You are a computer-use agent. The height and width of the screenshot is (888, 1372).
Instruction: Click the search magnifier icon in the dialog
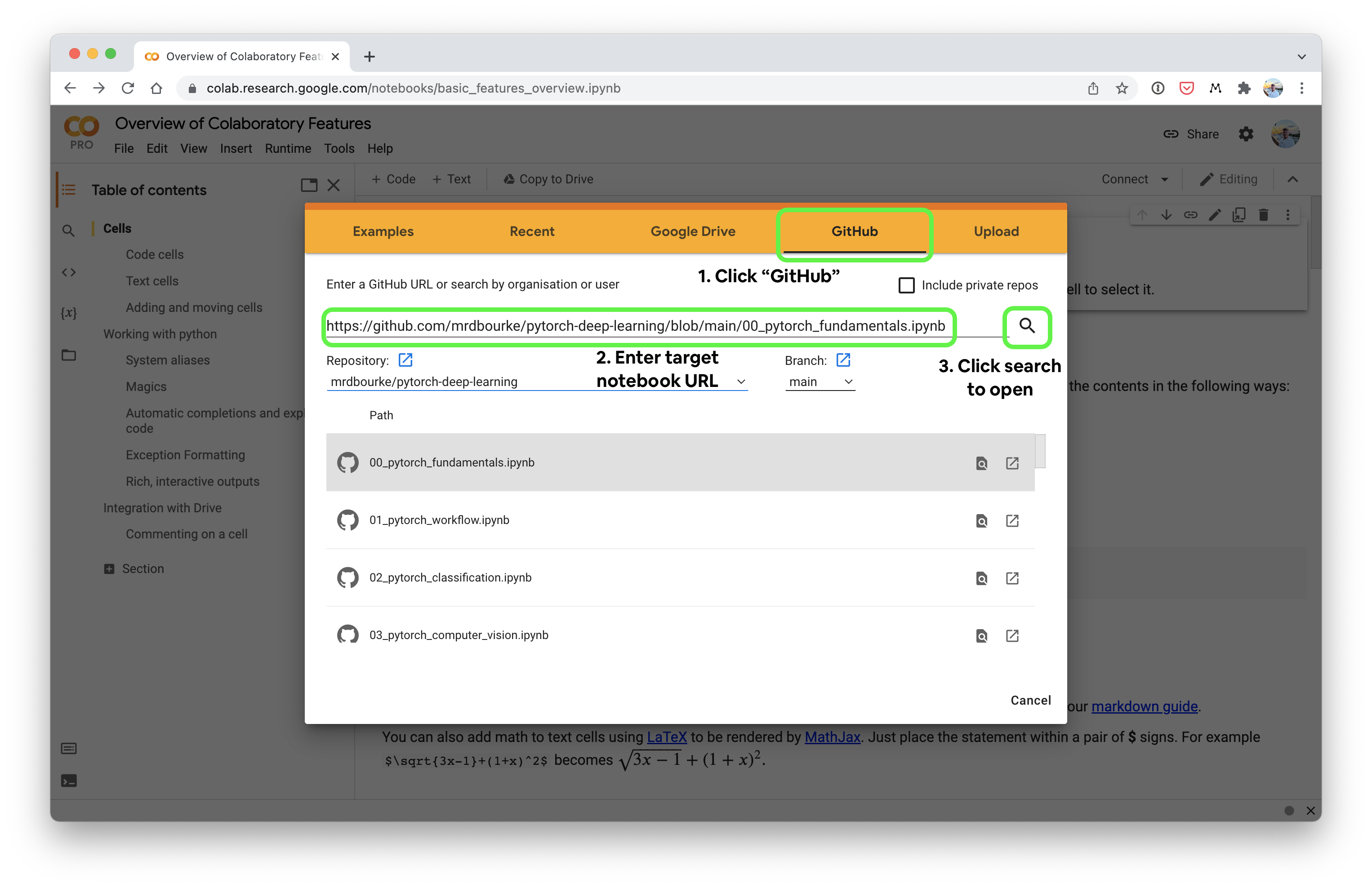pyautogui.click(x=1027, y=326)
